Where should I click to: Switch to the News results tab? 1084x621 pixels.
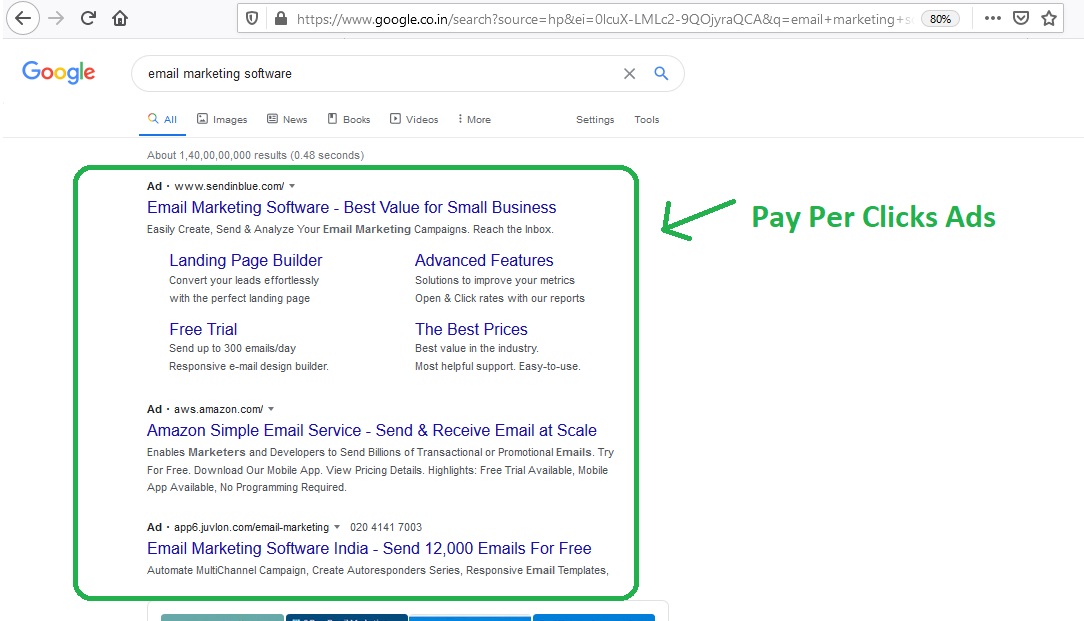tap(287, 119)
